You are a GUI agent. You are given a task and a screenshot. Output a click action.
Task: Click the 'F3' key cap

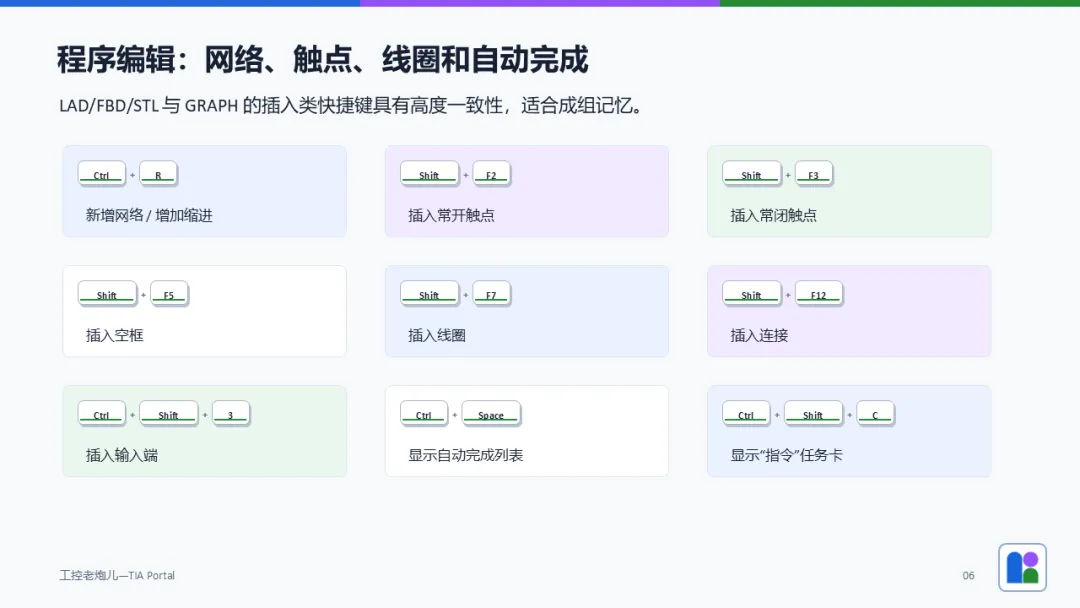813,174
